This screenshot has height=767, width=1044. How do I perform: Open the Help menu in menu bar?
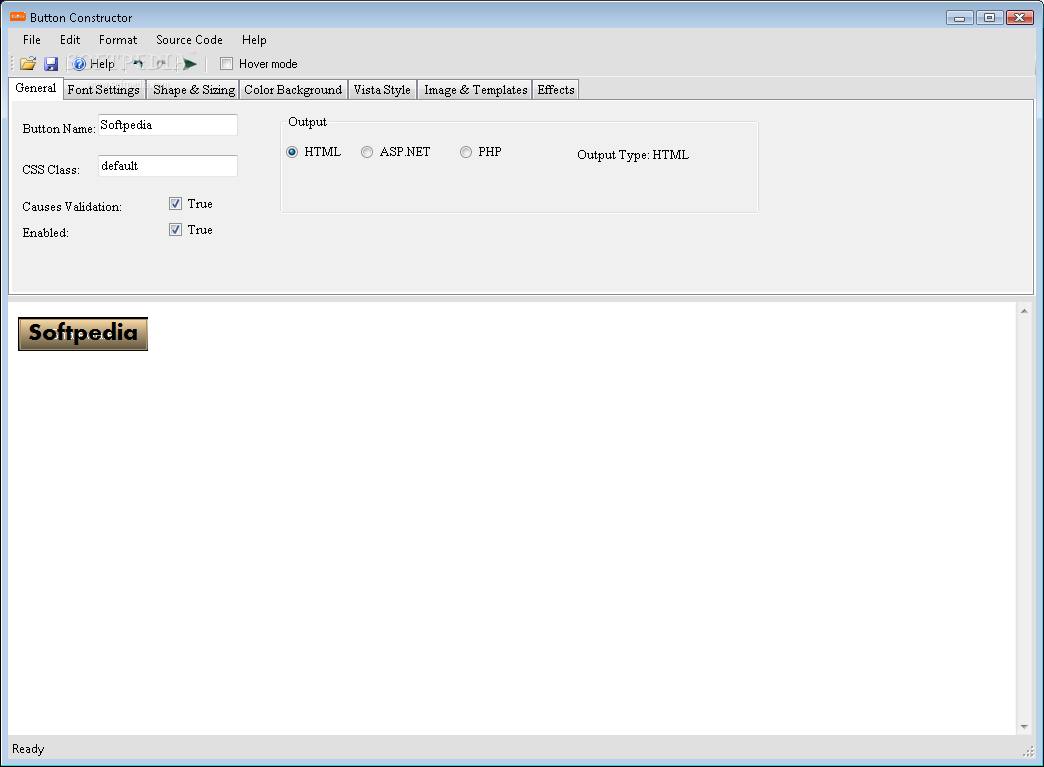[x=254, y=40]
